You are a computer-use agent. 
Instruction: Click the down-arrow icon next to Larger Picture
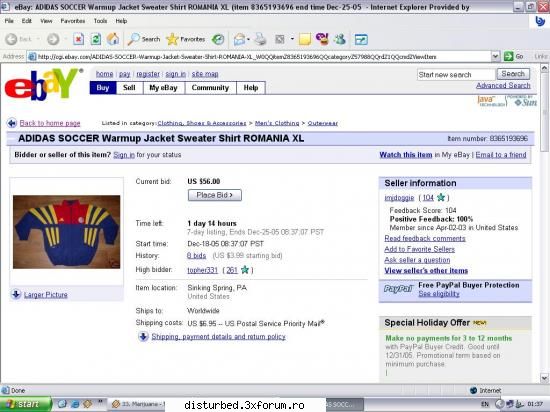[16, 294]
